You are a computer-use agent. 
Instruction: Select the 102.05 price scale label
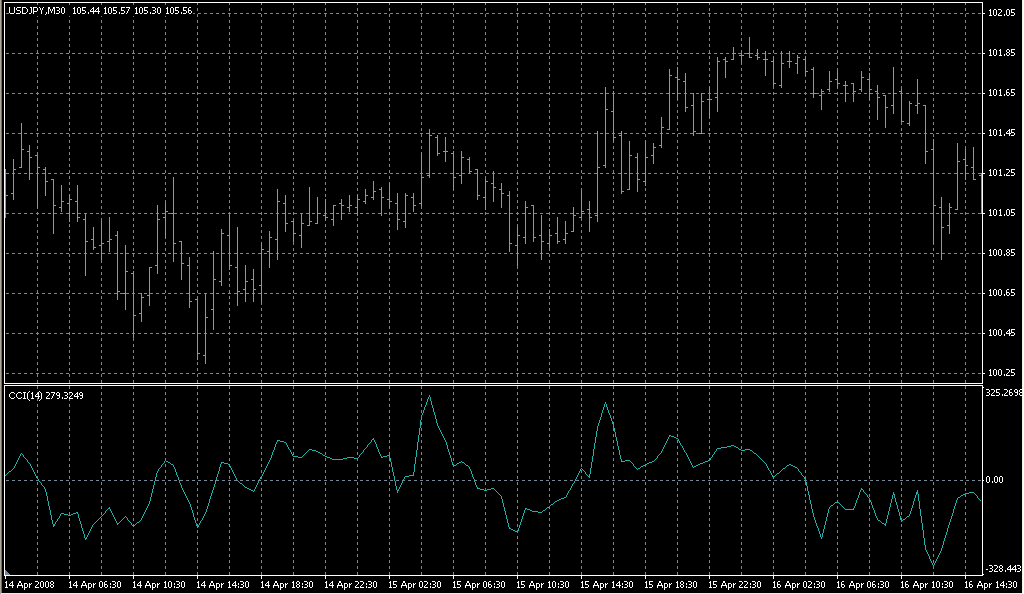[x=1001, y=13]
